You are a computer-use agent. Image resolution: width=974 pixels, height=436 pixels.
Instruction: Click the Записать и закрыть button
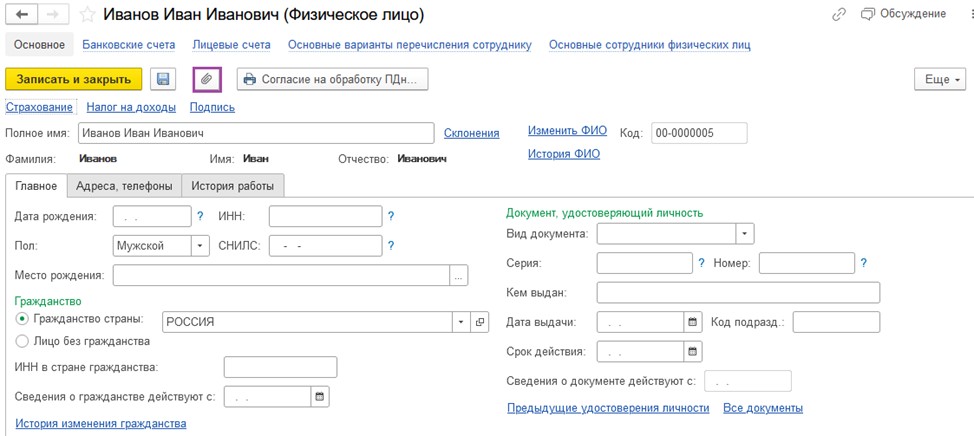[73, 79]
